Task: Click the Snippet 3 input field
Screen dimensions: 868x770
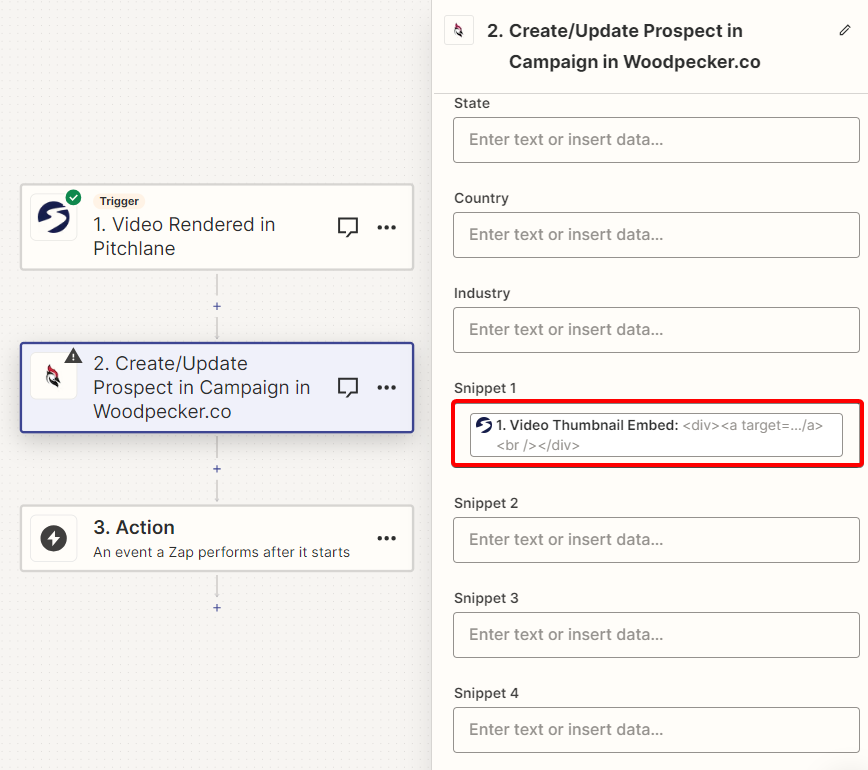Action: coord(656,635)
